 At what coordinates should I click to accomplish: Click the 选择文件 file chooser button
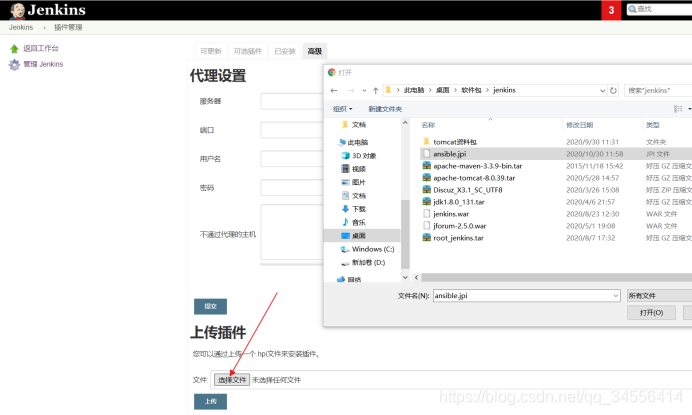pyautogui.click(x=232, y=380)
